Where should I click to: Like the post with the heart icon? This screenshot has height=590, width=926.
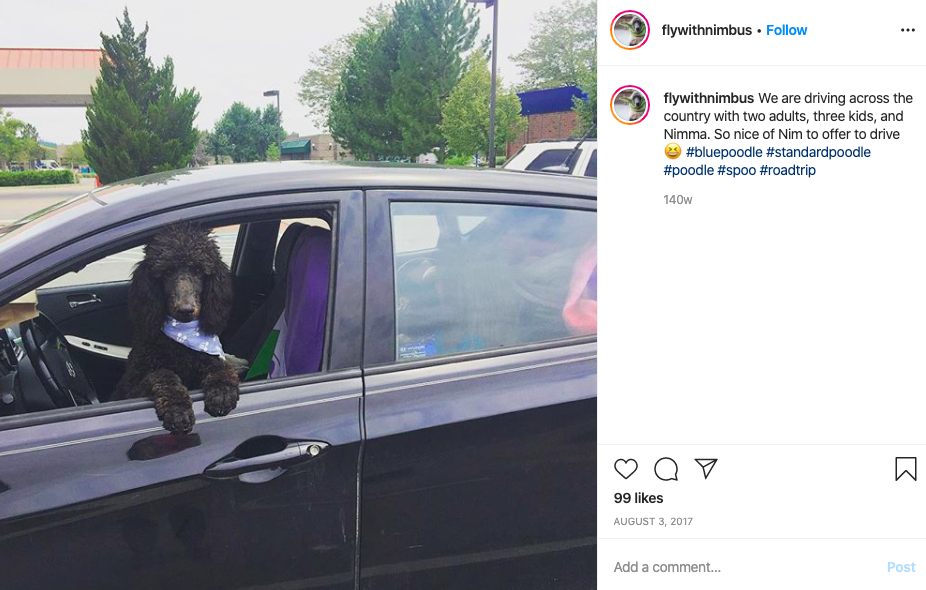625,469
